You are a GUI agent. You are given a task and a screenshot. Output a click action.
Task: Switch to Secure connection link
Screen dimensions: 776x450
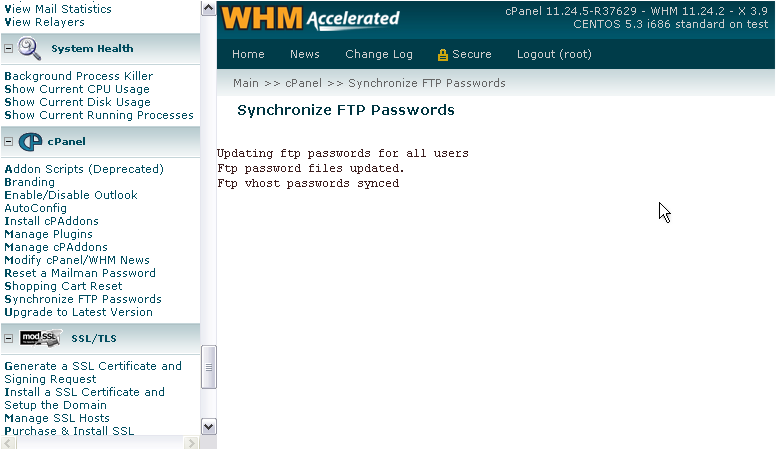click(x=472, y=54)
